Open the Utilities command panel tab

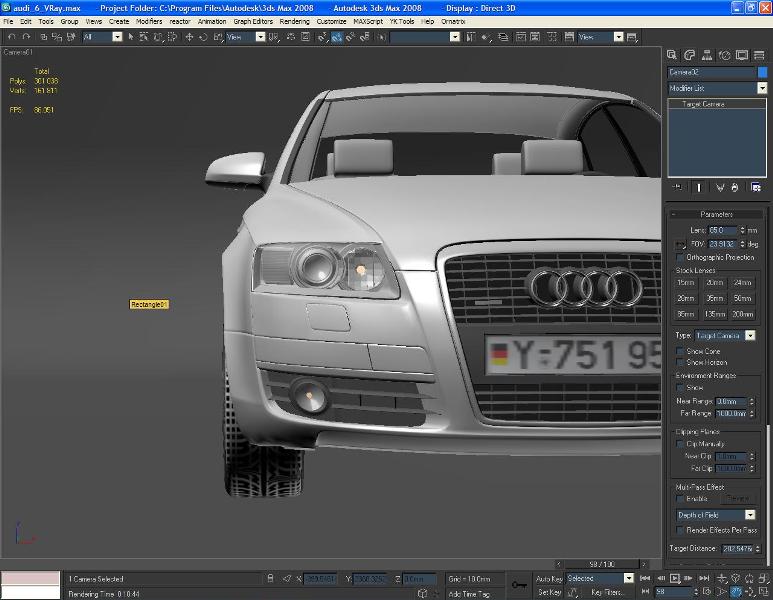758,55
